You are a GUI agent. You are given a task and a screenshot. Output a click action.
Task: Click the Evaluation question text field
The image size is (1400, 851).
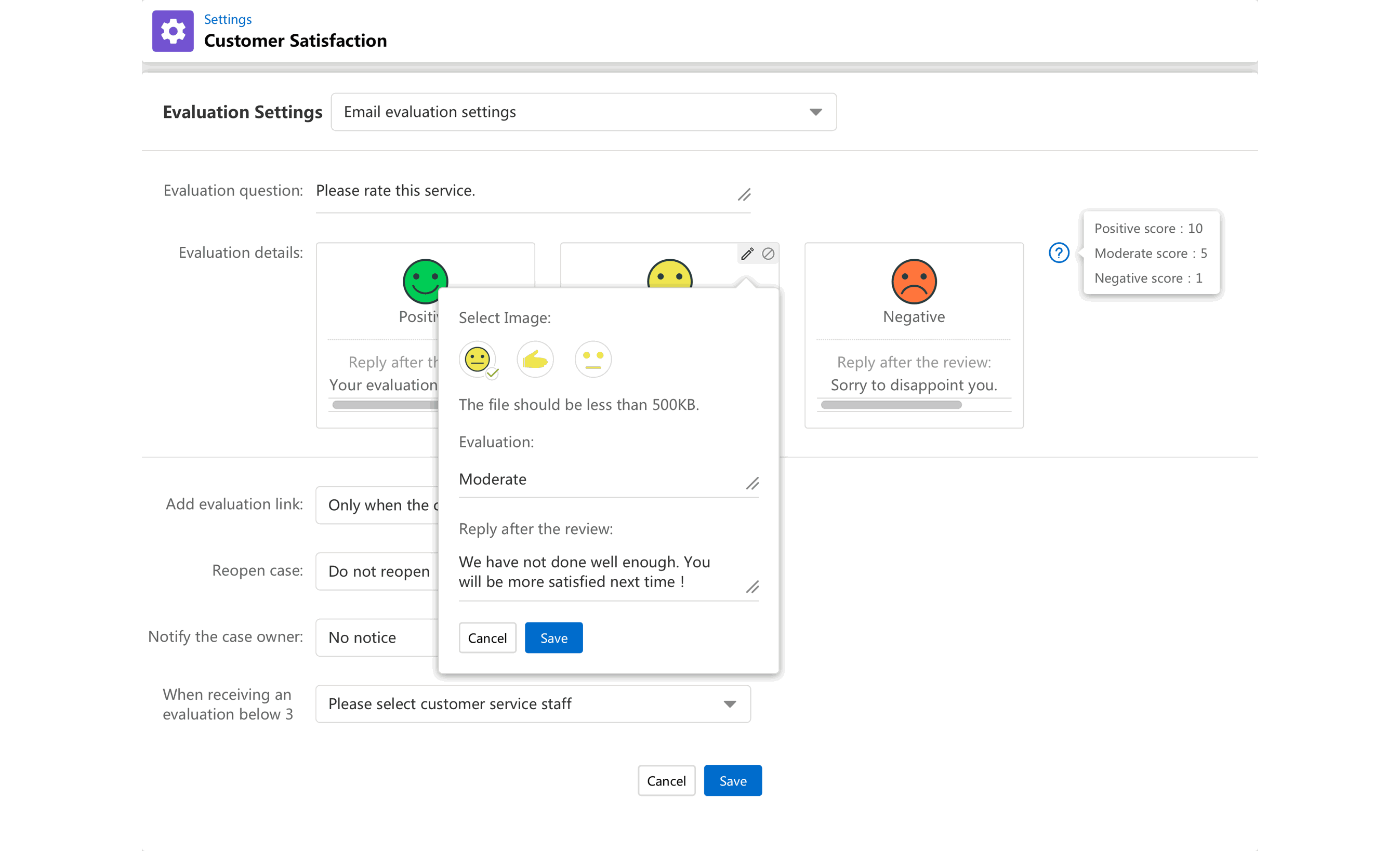coord(523,191)
